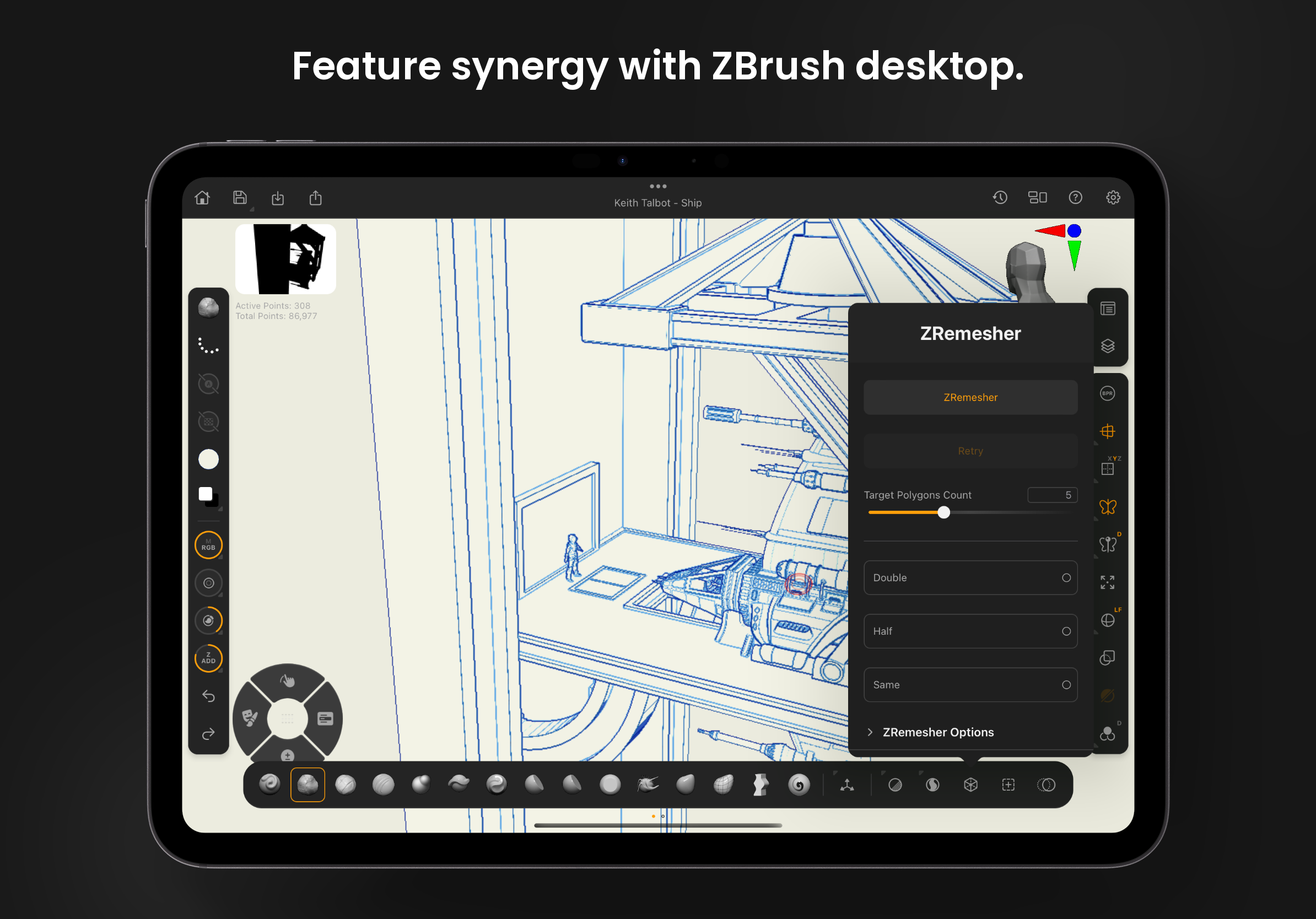Select the swirl Standard brush in bottom bar
The image size is (1316, 919).
[x=270, y=785]
